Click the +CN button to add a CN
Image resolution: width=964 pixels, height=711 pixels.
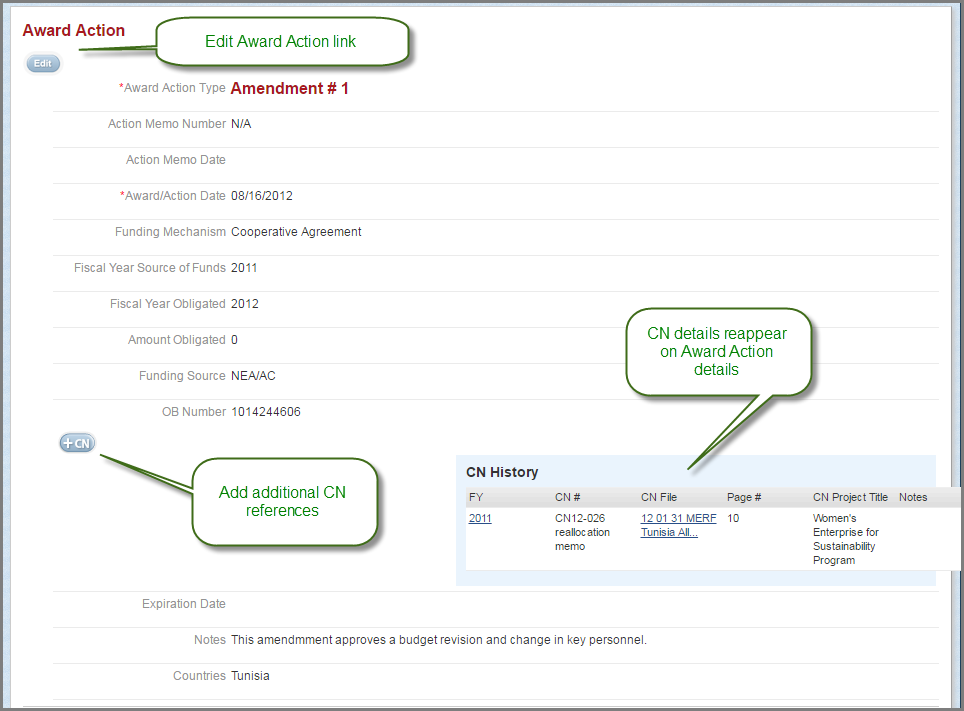[x=77, y=443]
